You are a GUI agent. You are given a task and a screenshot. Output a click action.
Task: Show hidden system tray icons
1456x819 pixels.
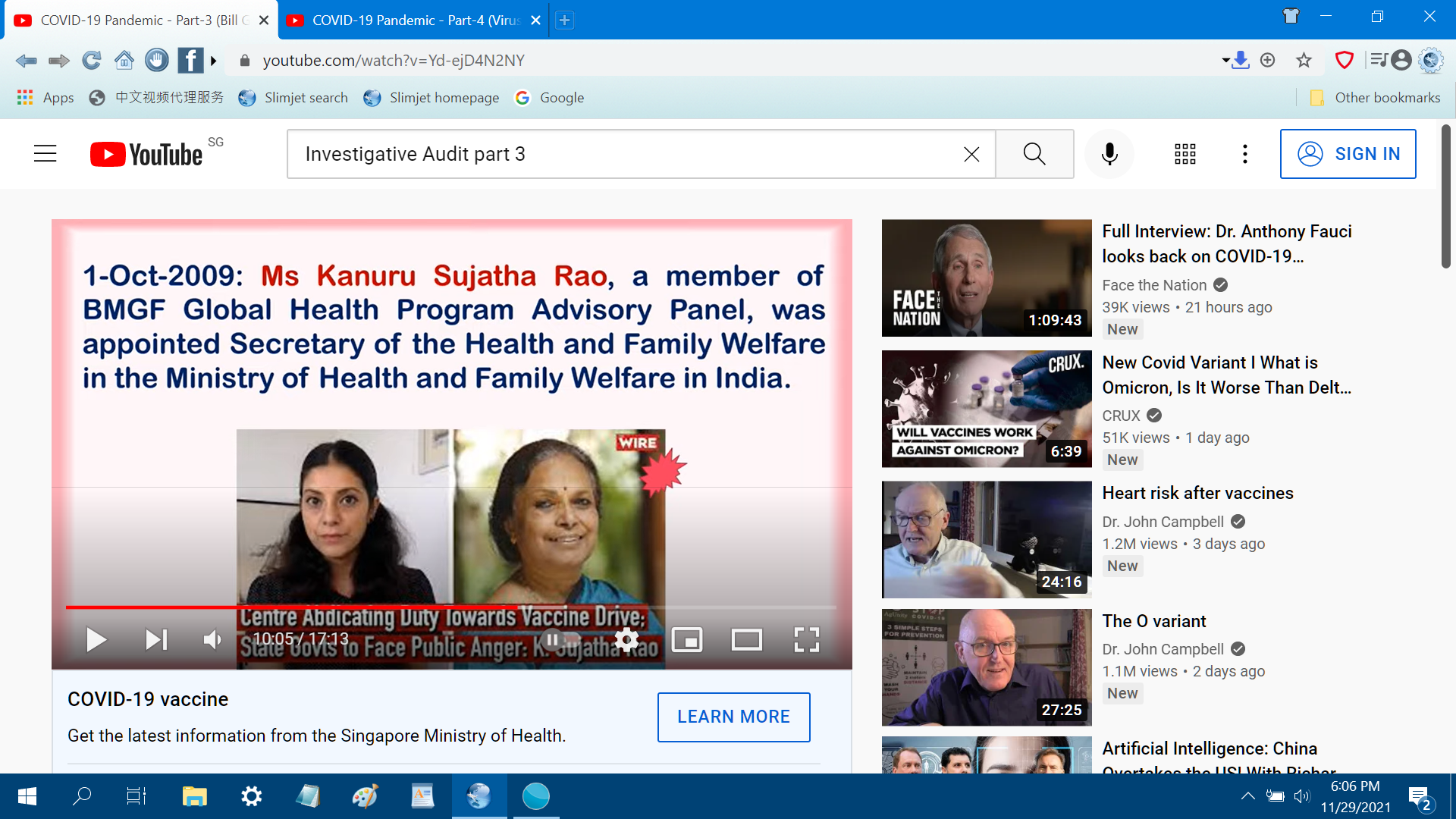pos(1247,796)
